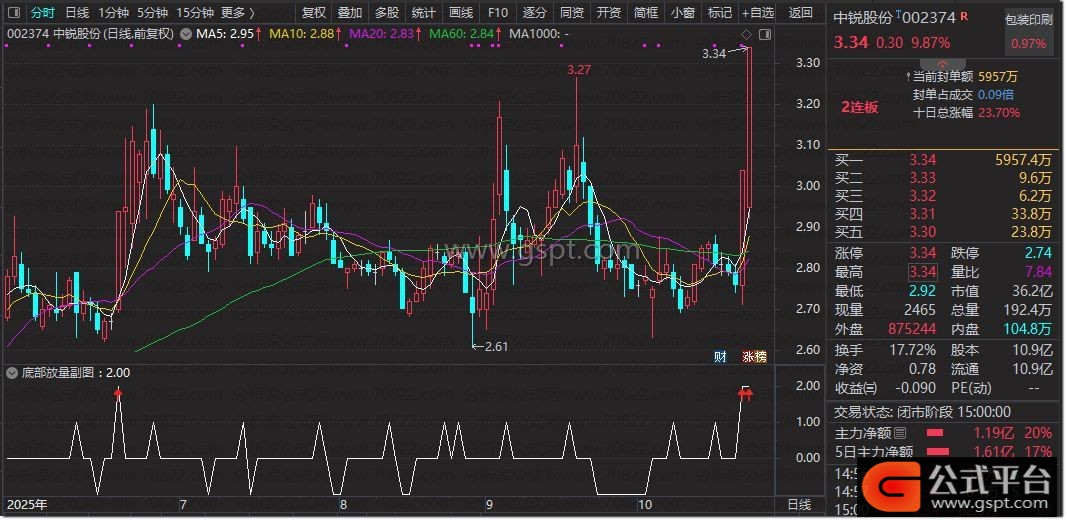1067x520 pixels.
Task: Click the red R badge beside stock code
Action: point(965,17)
